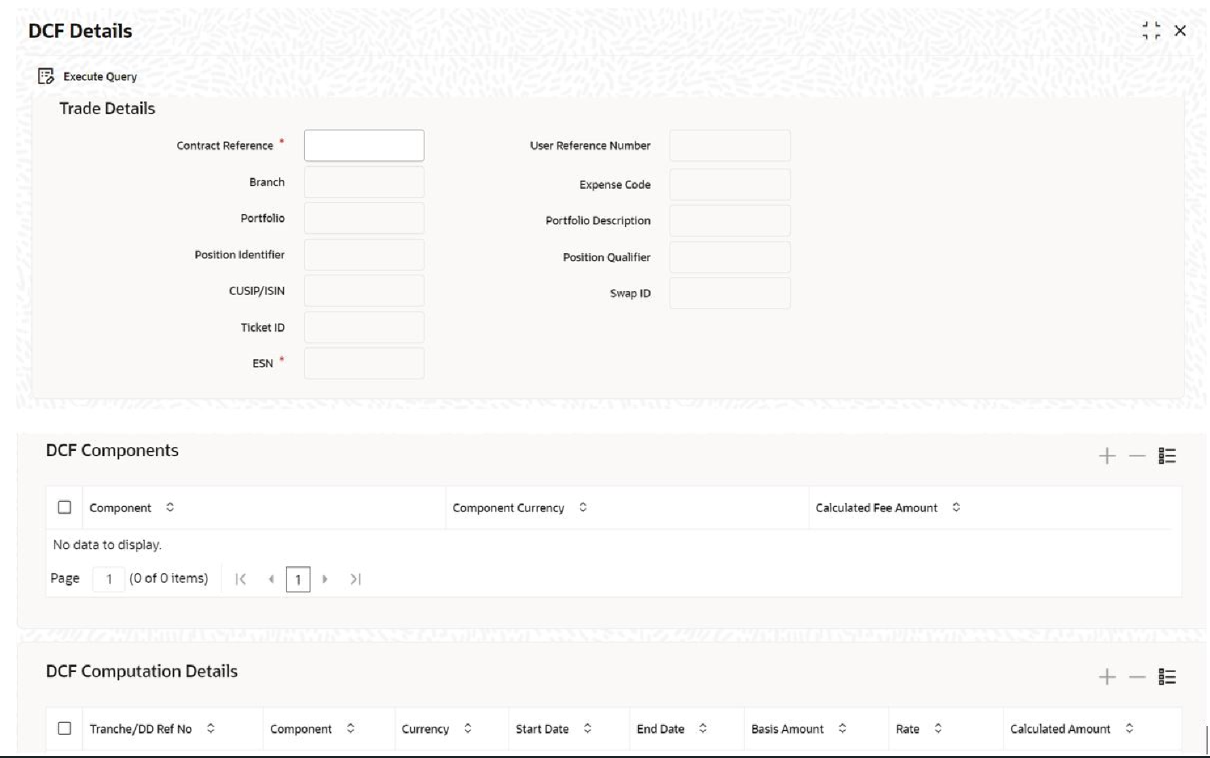Click the Ticket ID field
Image resolution: width=1210 pixels, height=758 pixels.
click(x=364, y=327)
